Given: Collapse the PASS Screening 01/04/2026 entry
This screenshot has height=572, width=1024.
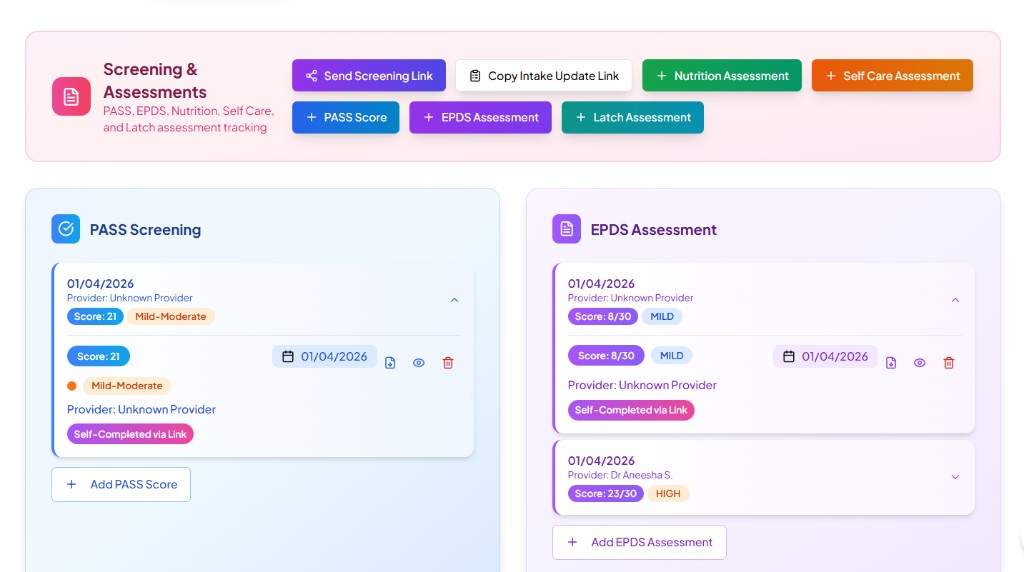Looking at the screenshot, I should [455, 300].
